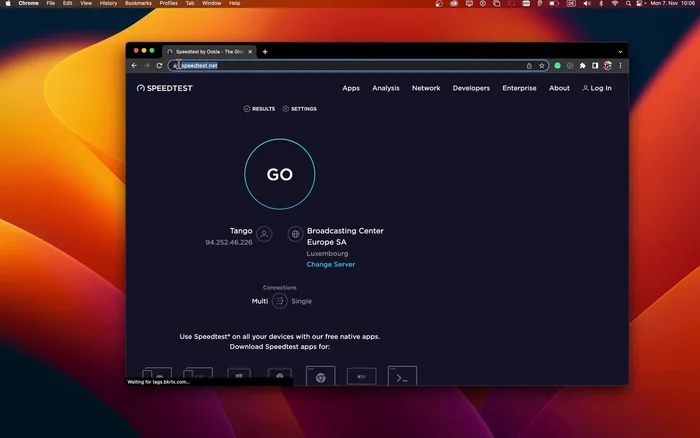Reload the page with refresh icon
The width and height of the screenshot is (700, 438).
click(159, 66)
